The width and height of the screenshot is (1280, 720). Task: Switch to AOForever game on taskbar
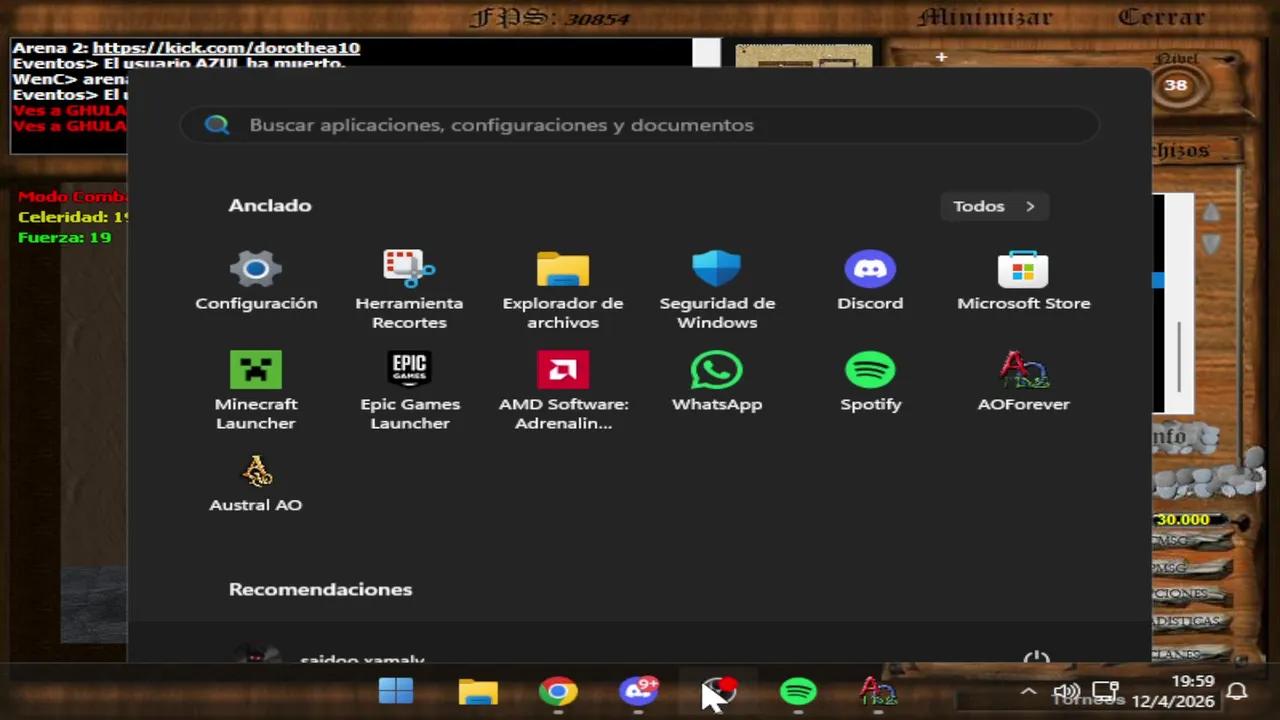point(878,691)
